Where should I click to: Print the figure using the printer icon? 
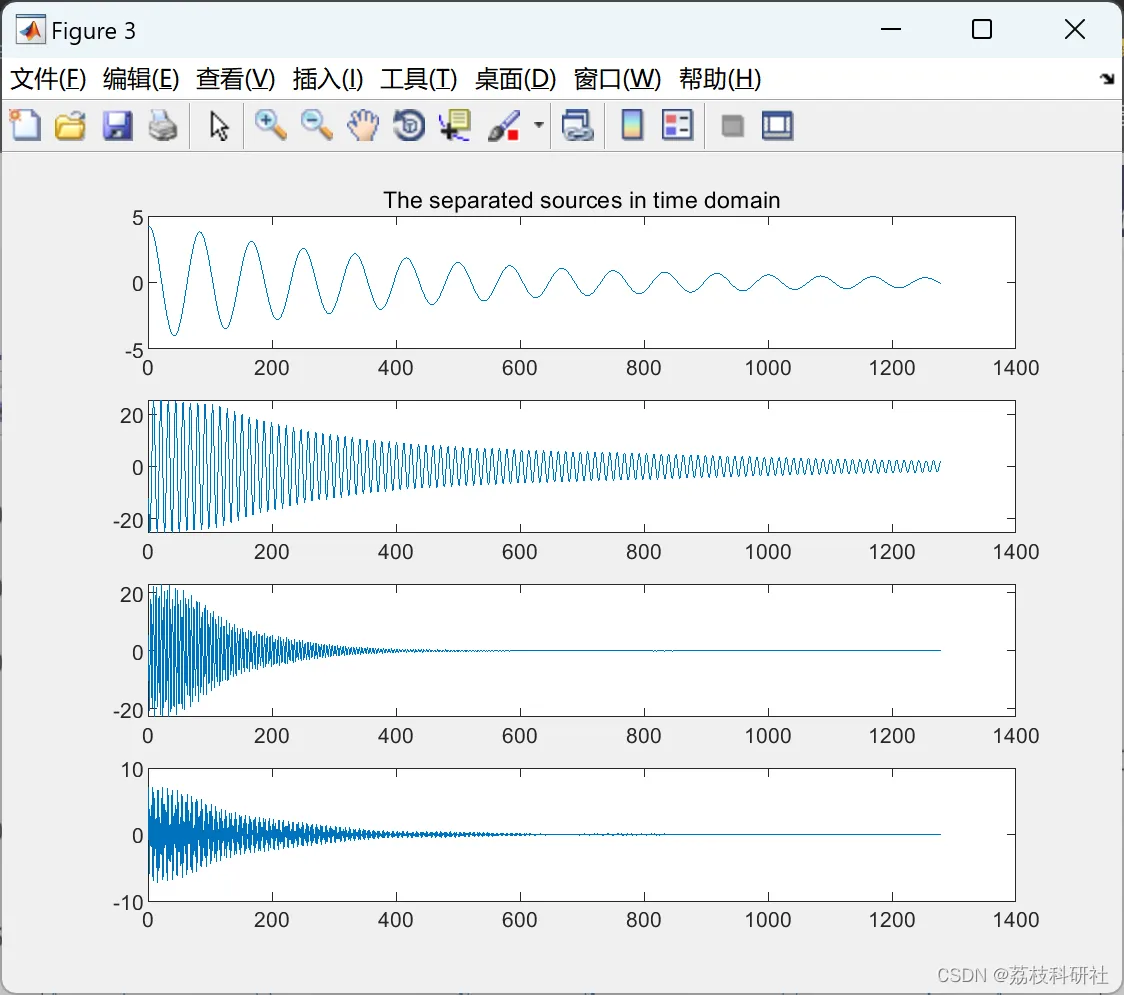(163, 125)
